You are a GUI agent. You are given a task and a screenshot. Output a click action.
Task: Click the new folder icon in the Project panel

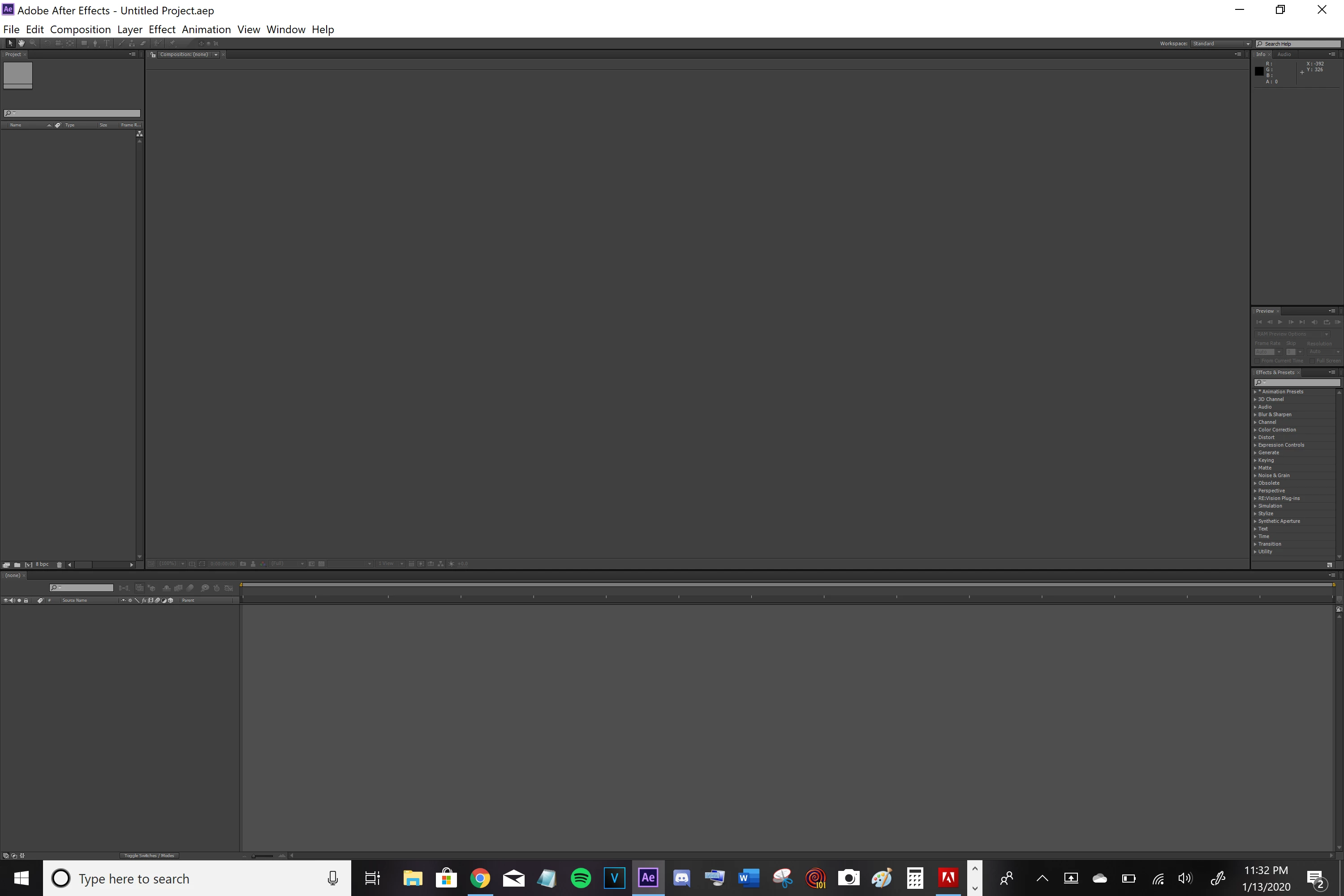pos(17,564)
